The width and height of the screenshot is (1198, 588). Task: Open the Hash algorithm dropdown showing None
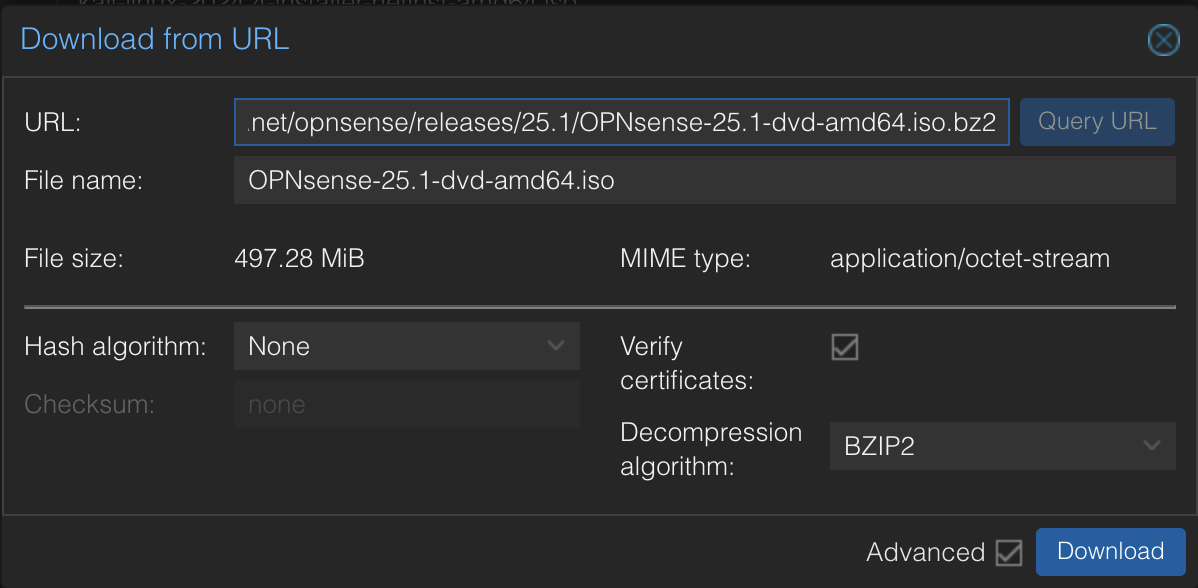point(406,346)
